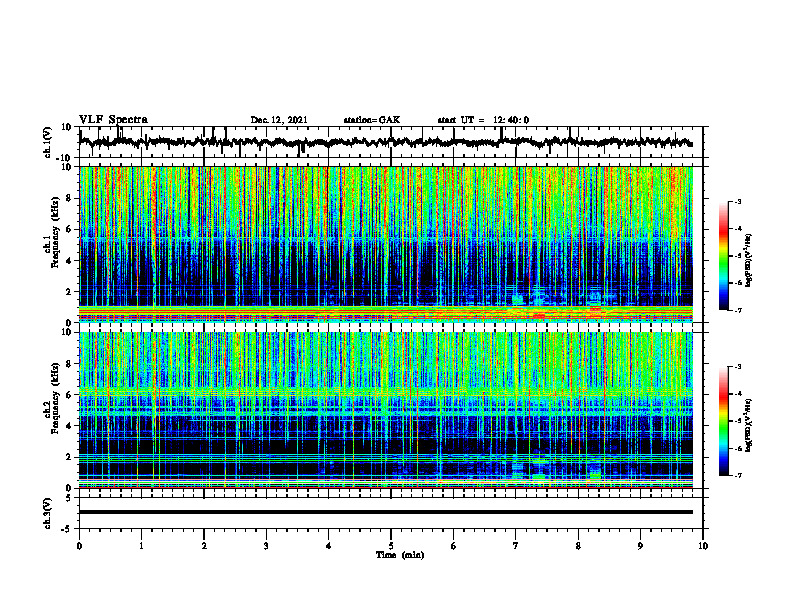Click the ch.1 colorbar log(PSD) label
Screen dimensions: 792x612
coord(749,261)
